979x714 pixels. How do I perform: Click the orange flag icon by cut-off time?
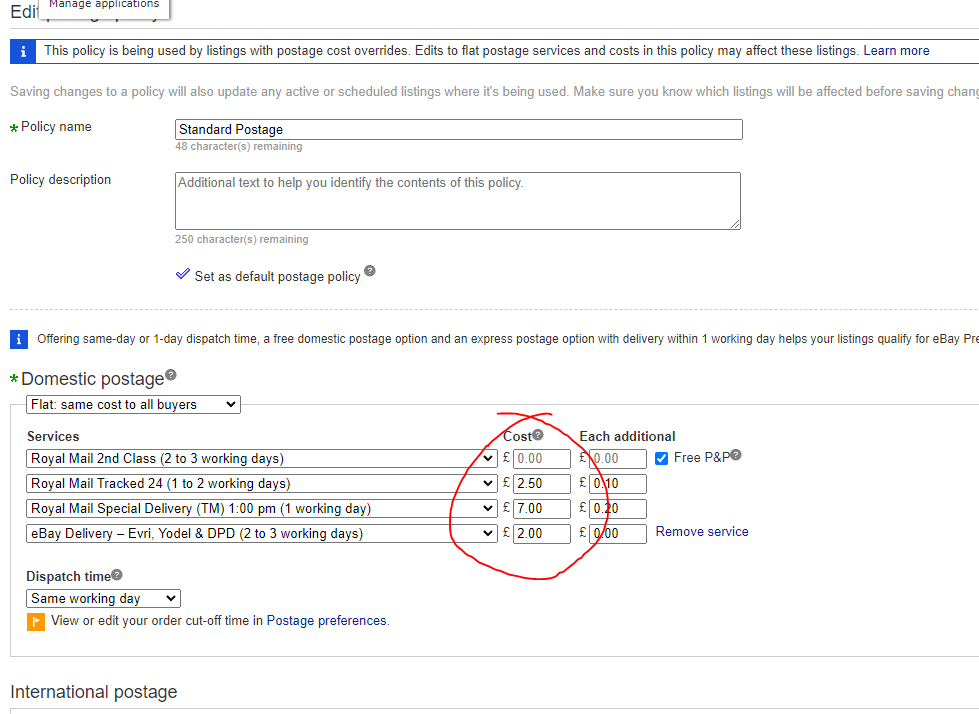point(36,622)
